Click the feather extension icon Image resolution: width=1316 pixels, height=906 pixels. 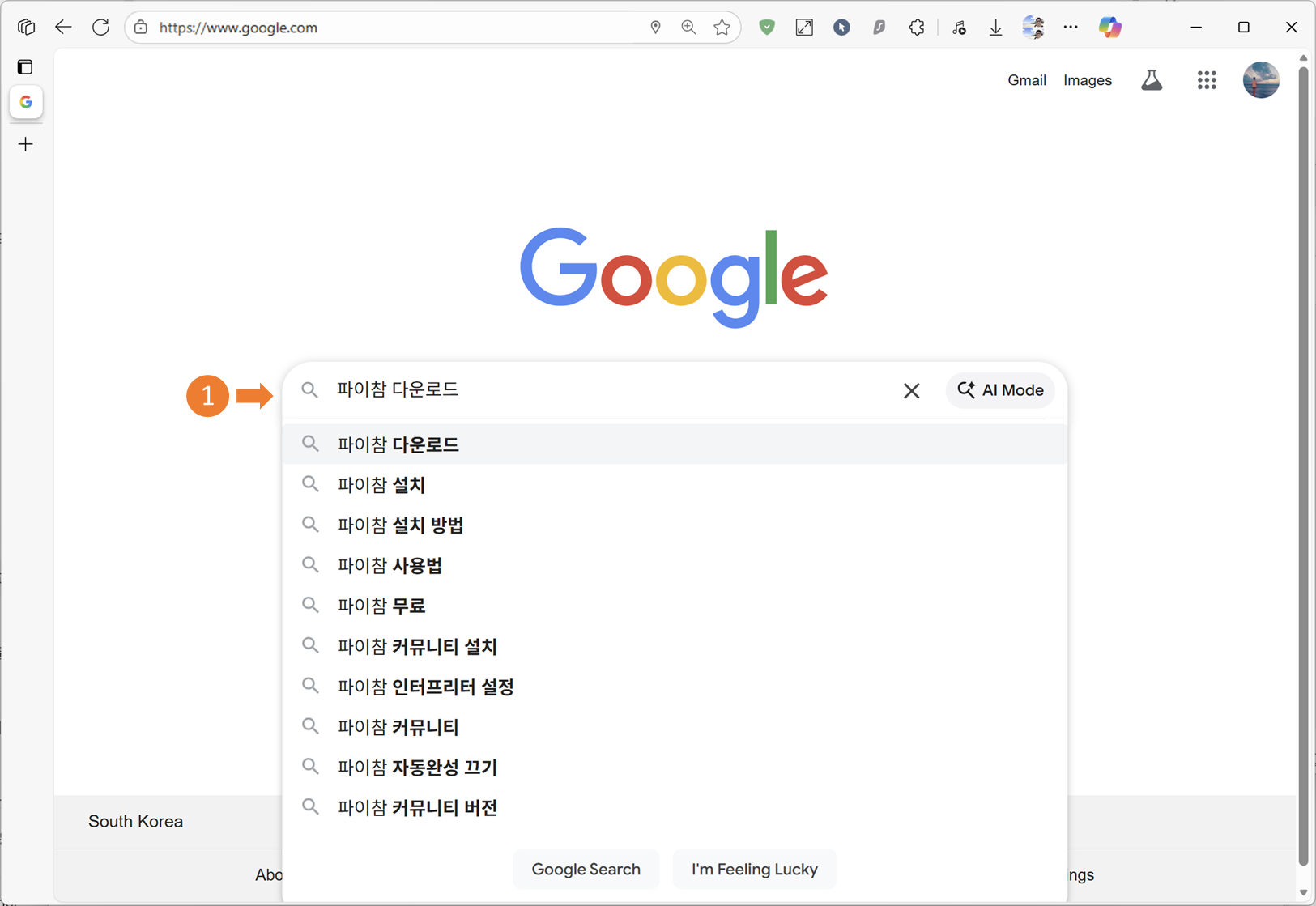pos(879,28)
